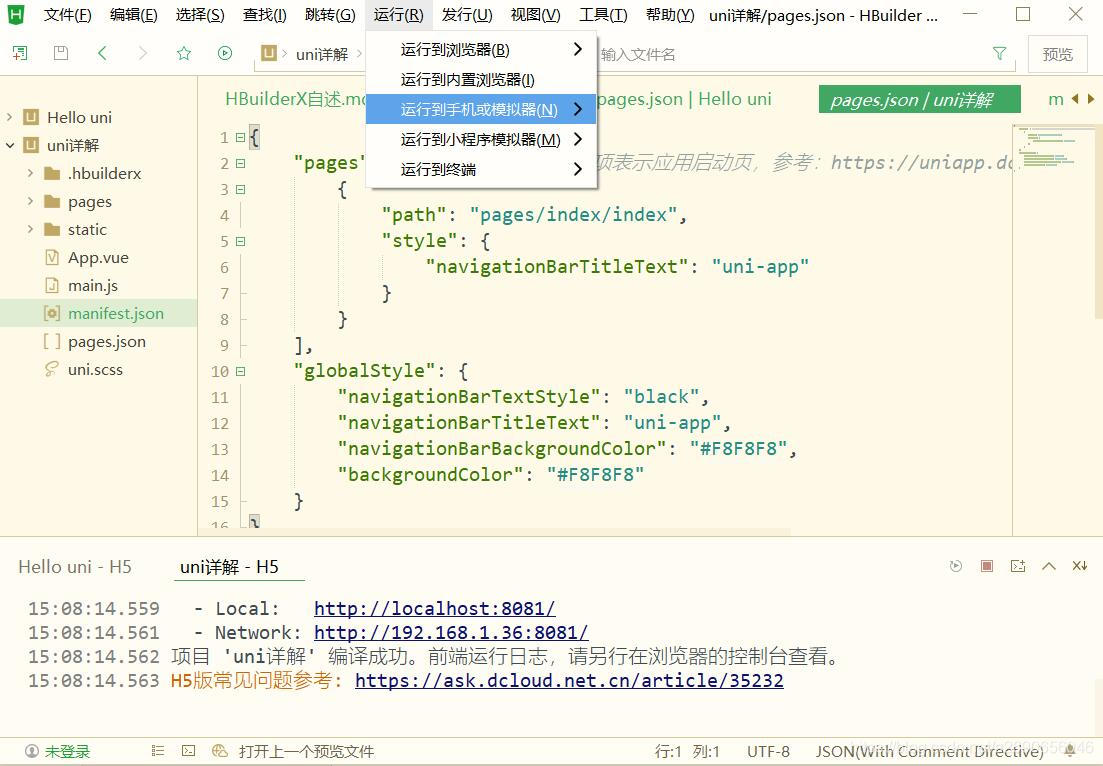Choose 运行到小程序模拟器(M) menu entry
Viewport: 1103px width, 766px height.
point(481,139)
